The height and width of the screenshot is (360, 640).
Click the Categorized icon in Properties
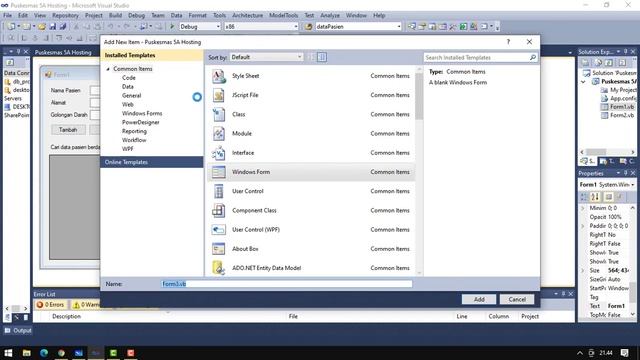click(x=584, y=197)
